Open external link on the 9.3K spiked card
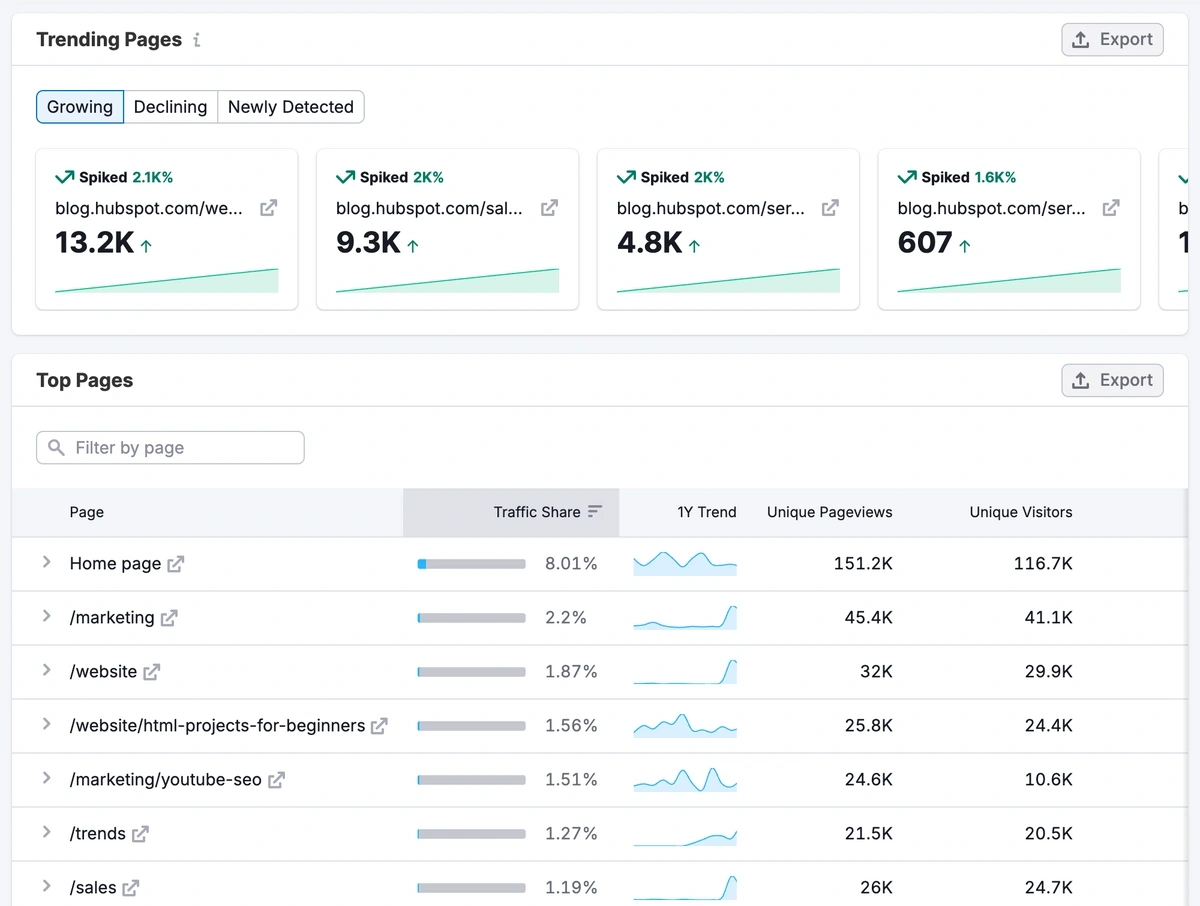1200x906 pixels. (548, 208)
